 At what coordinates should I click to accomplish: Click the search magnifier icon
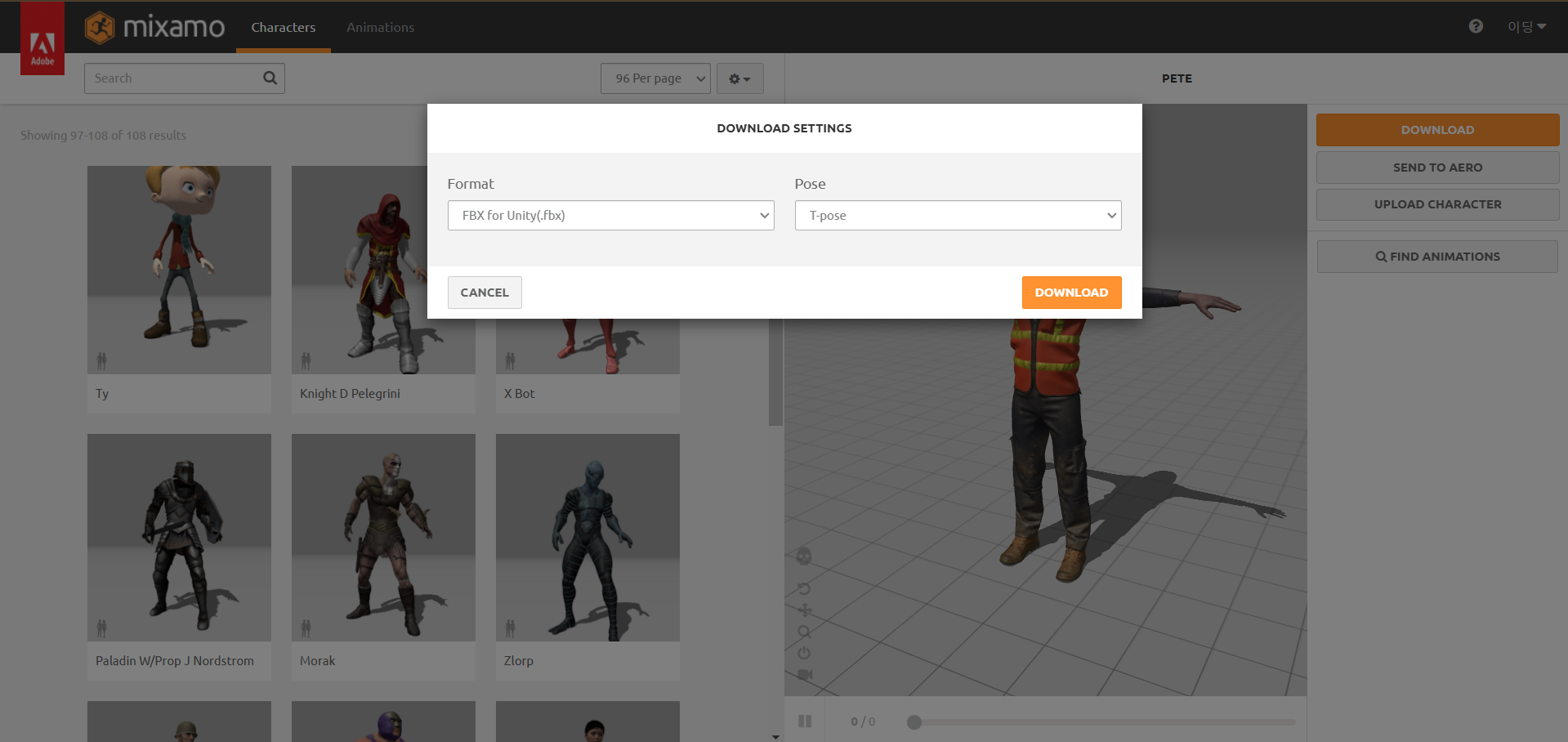tap(270, 78)
